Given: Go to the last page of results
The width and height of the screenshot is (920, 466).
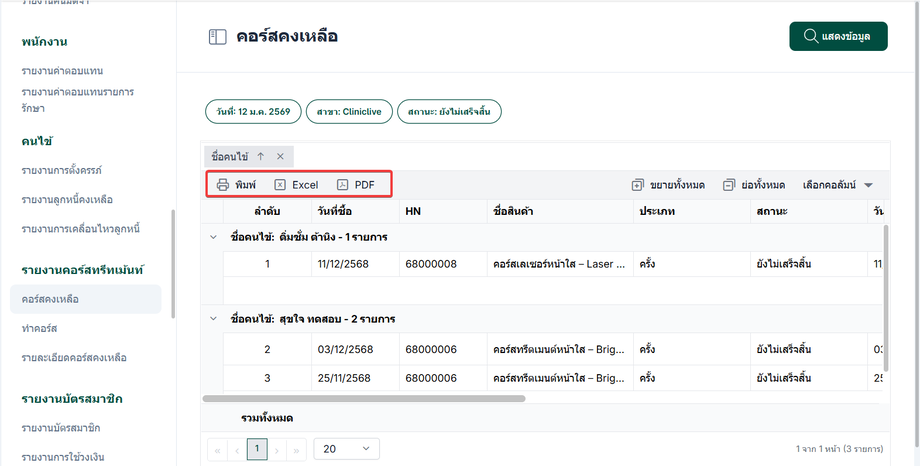Looking at the screenshot, I should (x=296, y=450).
